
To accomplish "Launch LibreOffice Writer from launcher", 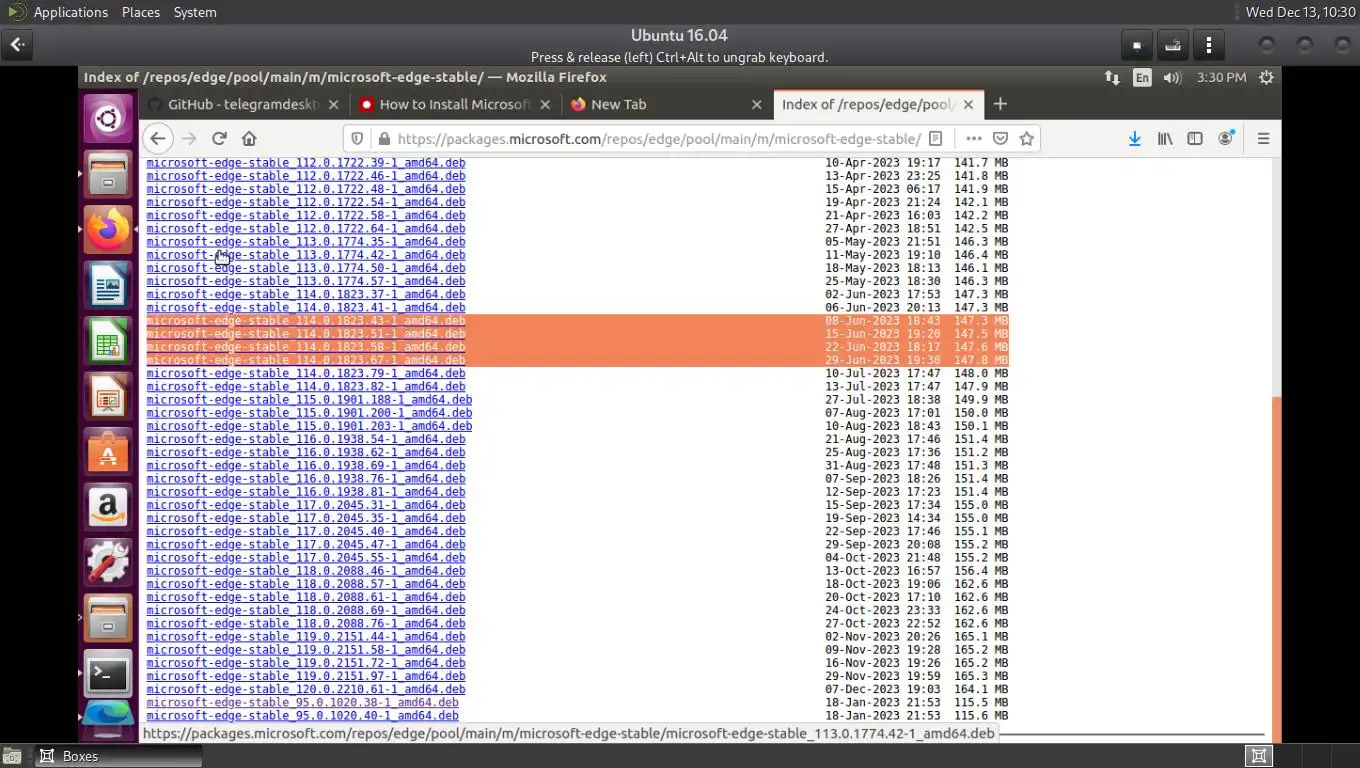I will [108, 286].
